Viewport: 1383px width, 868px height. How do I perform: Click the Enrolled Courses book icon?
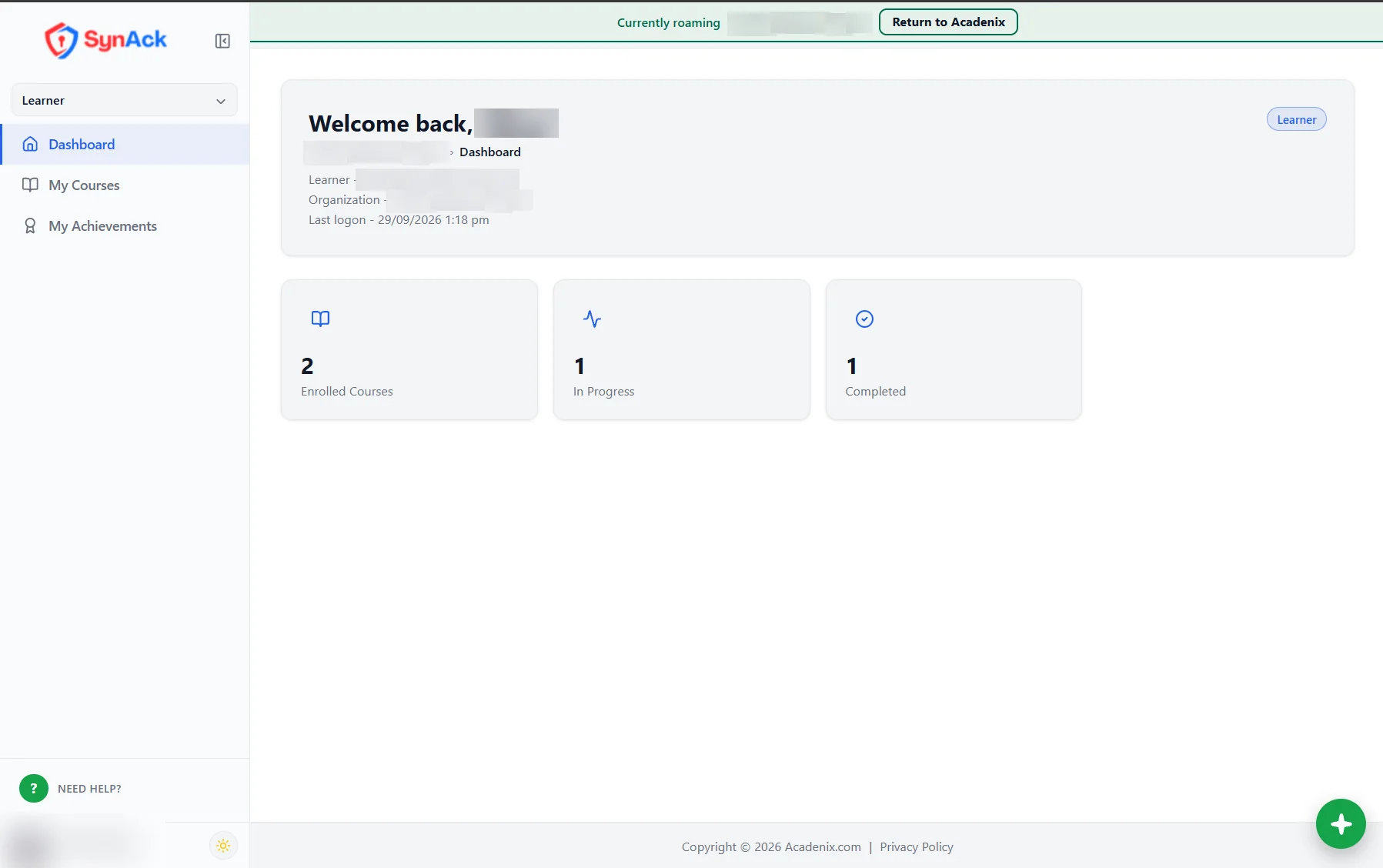[320, 319]
